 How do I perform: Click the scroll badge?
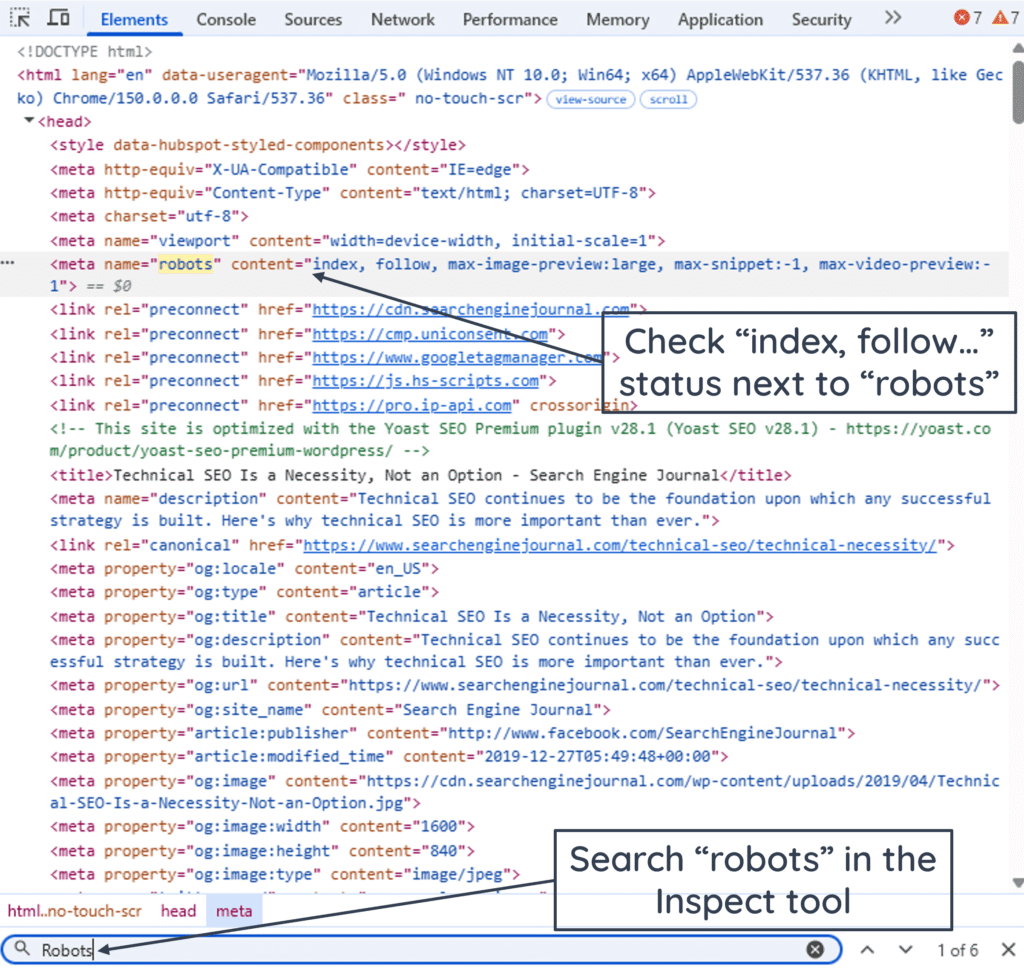pyautogui.click(x=668, y=99)
